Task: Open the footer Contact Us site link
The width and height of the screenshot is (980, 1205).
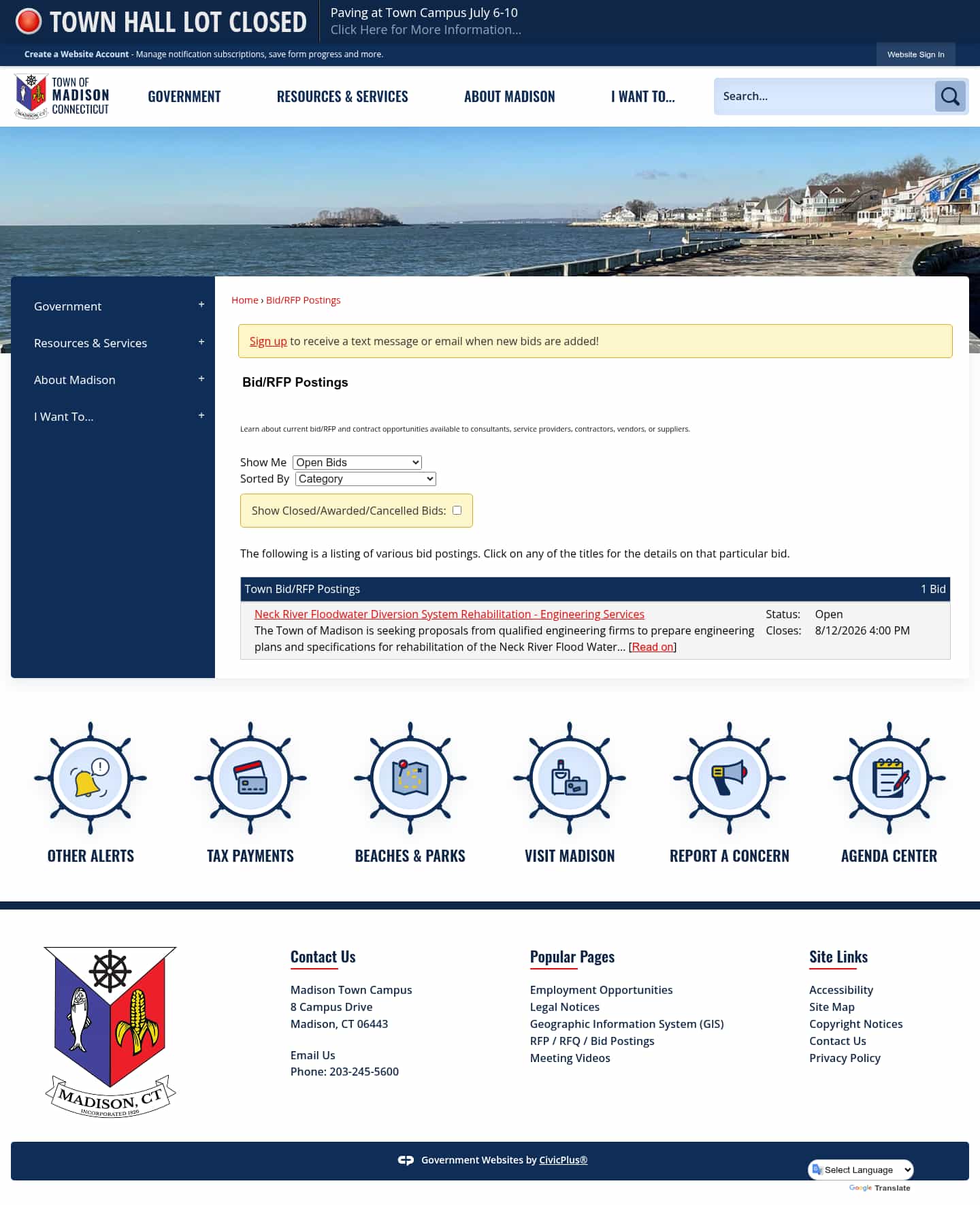Action: tap(838, 1041)
